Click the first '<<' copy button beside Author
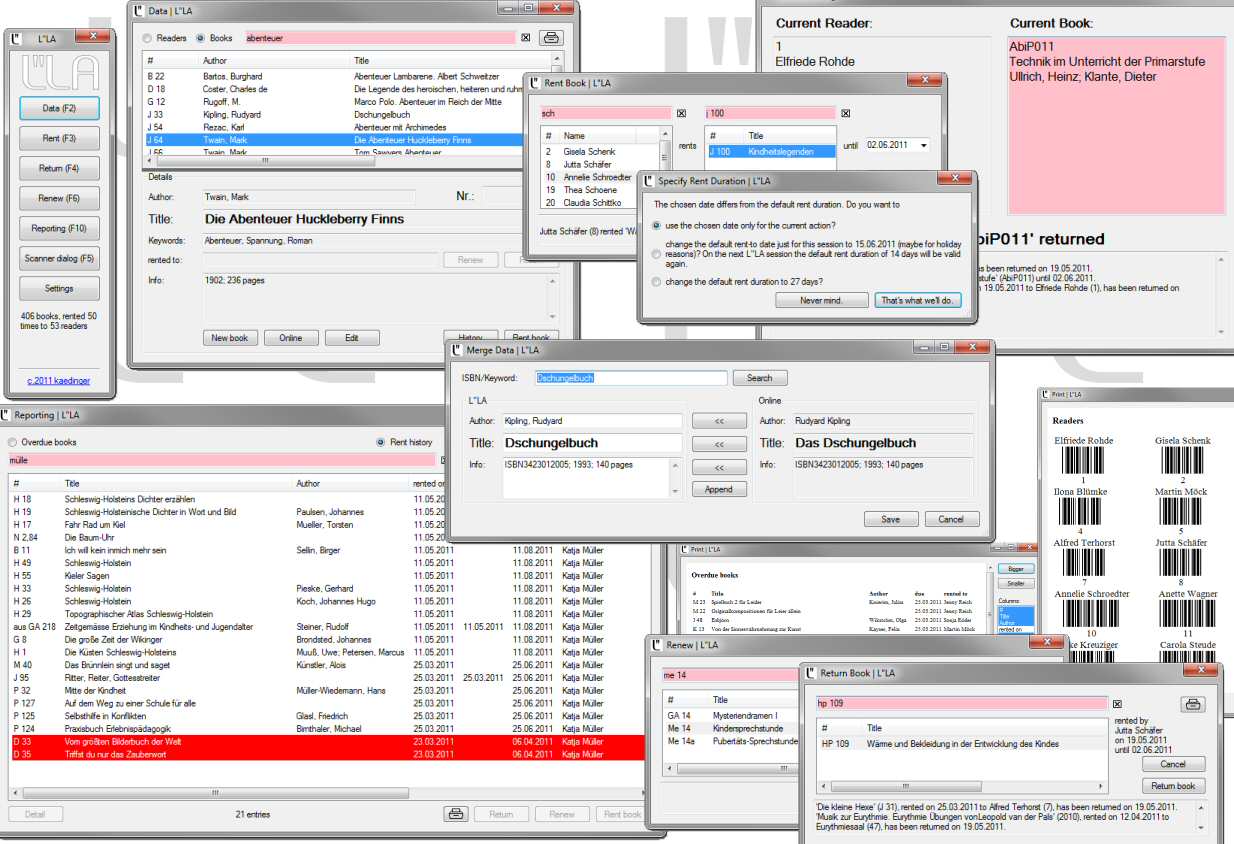Viewport: 1234px width, 844px height. pos(719,421)
